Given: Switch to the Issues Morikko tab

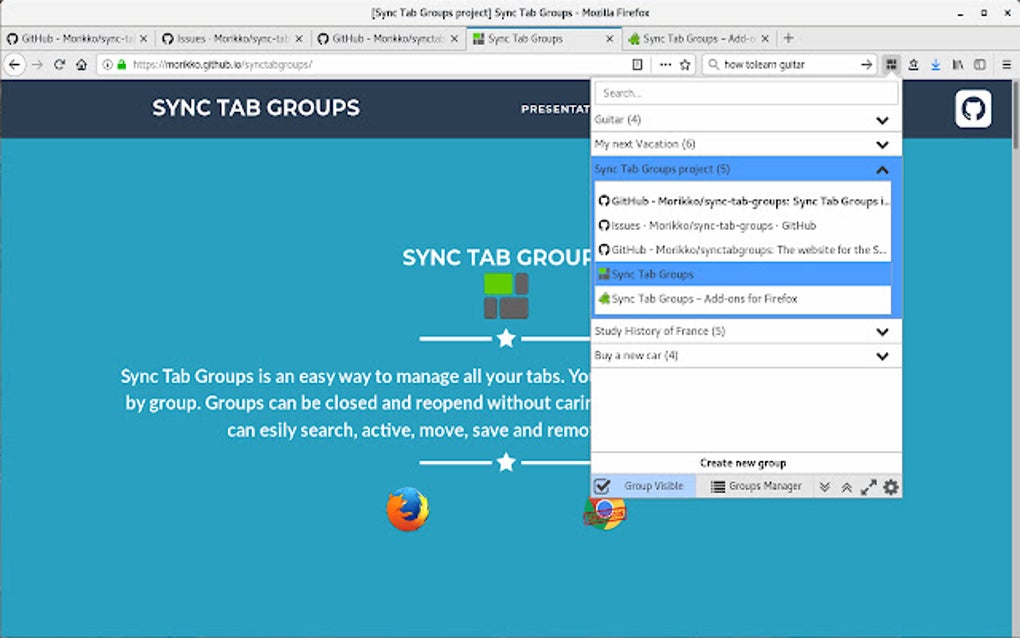Looking at the screenshot, I should (x=233, y=38).
